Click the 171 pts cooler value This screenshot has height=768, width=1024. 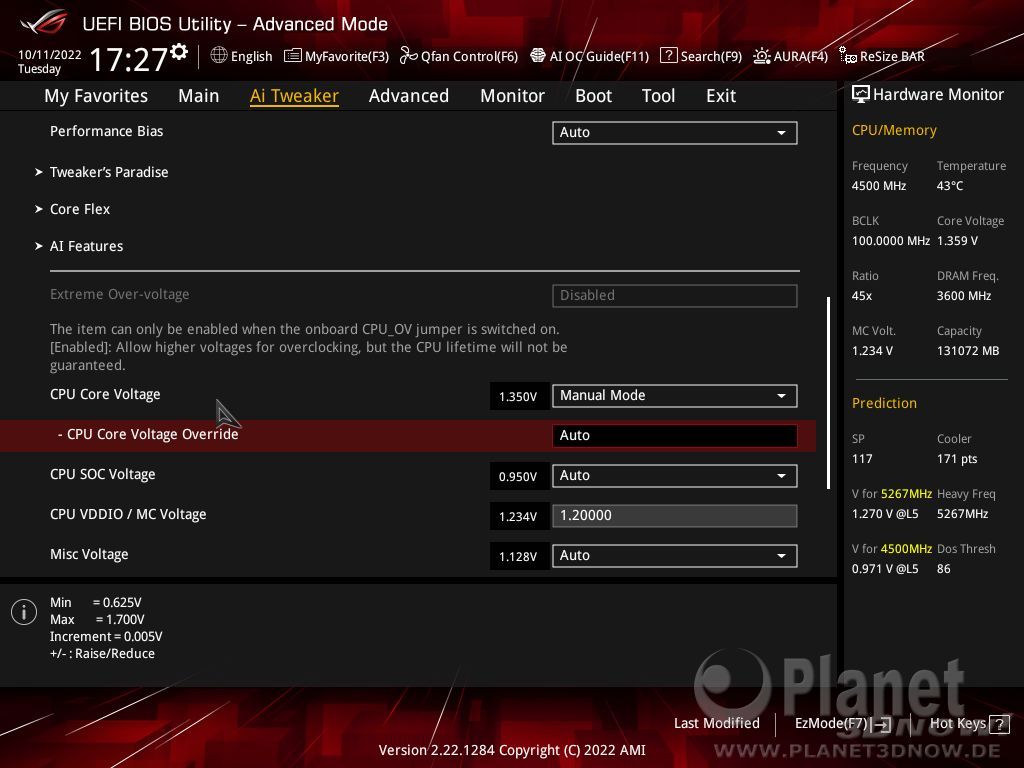tap(957, 459)
